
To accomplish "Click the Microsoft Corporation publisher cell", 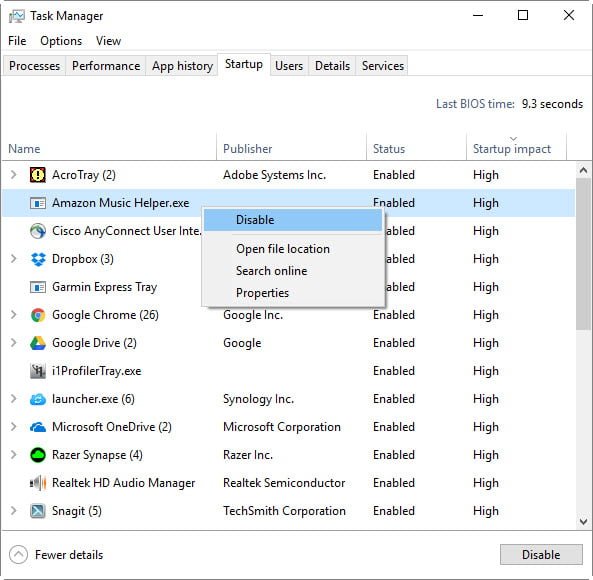I will pyautogui.click(x=282, y=427).
